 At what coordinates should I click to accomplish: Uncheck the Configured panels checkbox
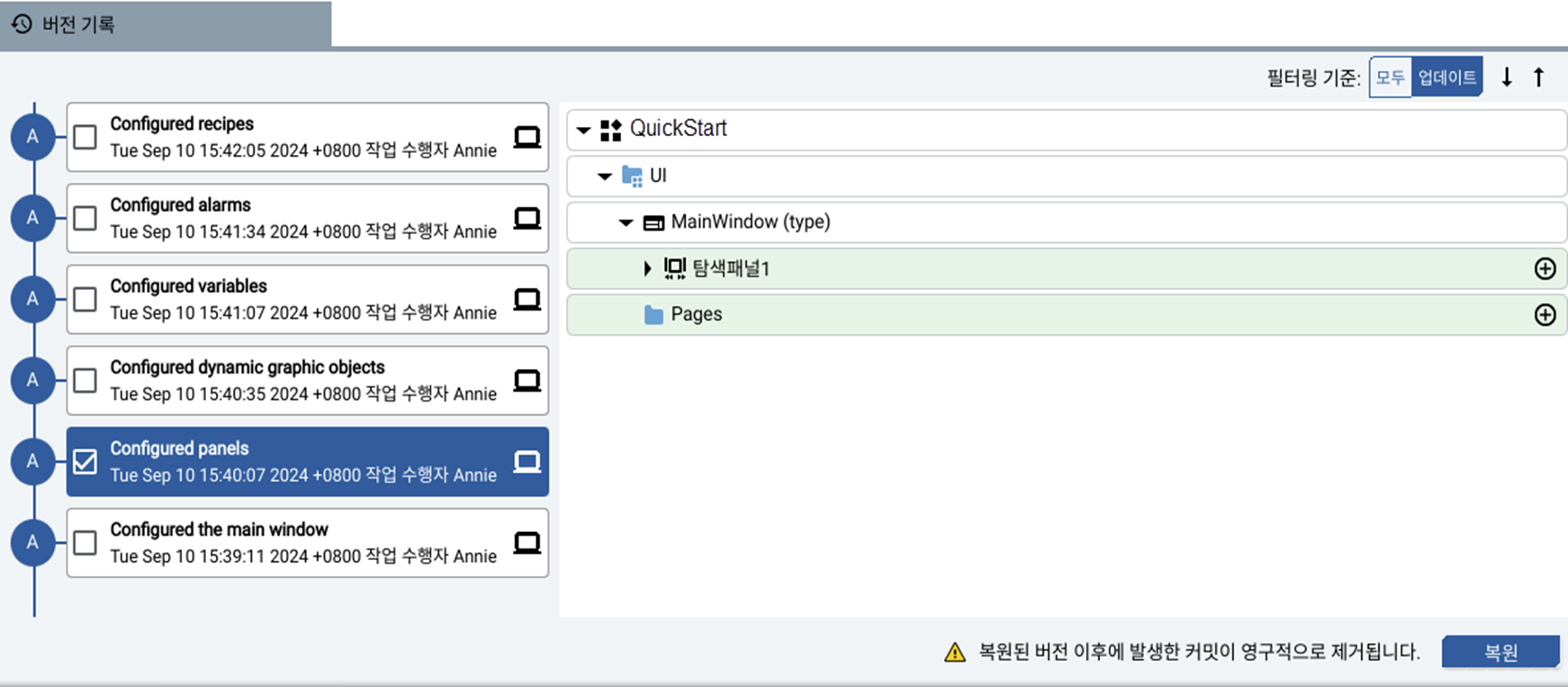pos(86,462)
